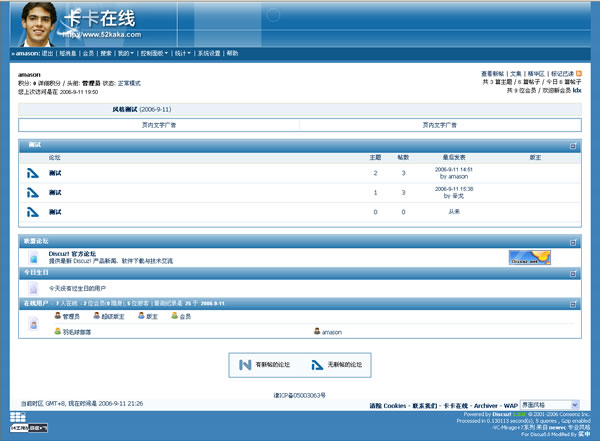Click the 卡卡在线 footer link
600x441 pixels.
click(x=455, y=405)
